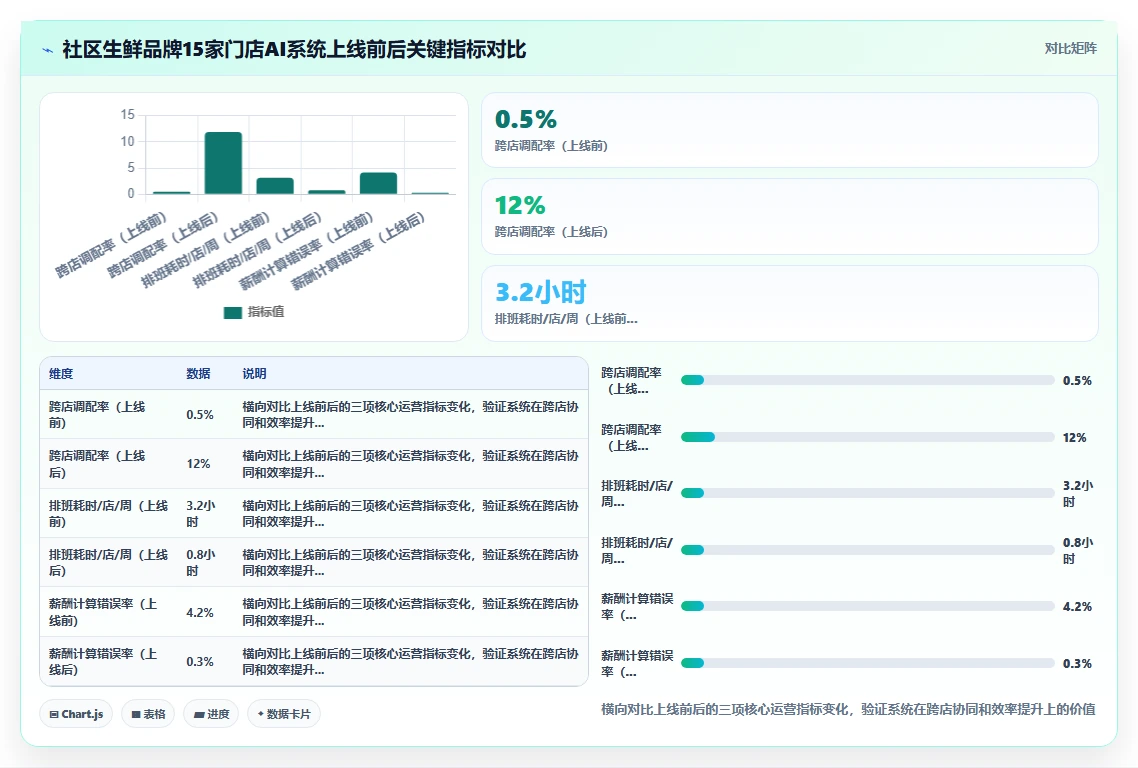The image size is (1138, 768).
Task: Click the 对比矩阵 label in header
Action: coord(1071,49)
